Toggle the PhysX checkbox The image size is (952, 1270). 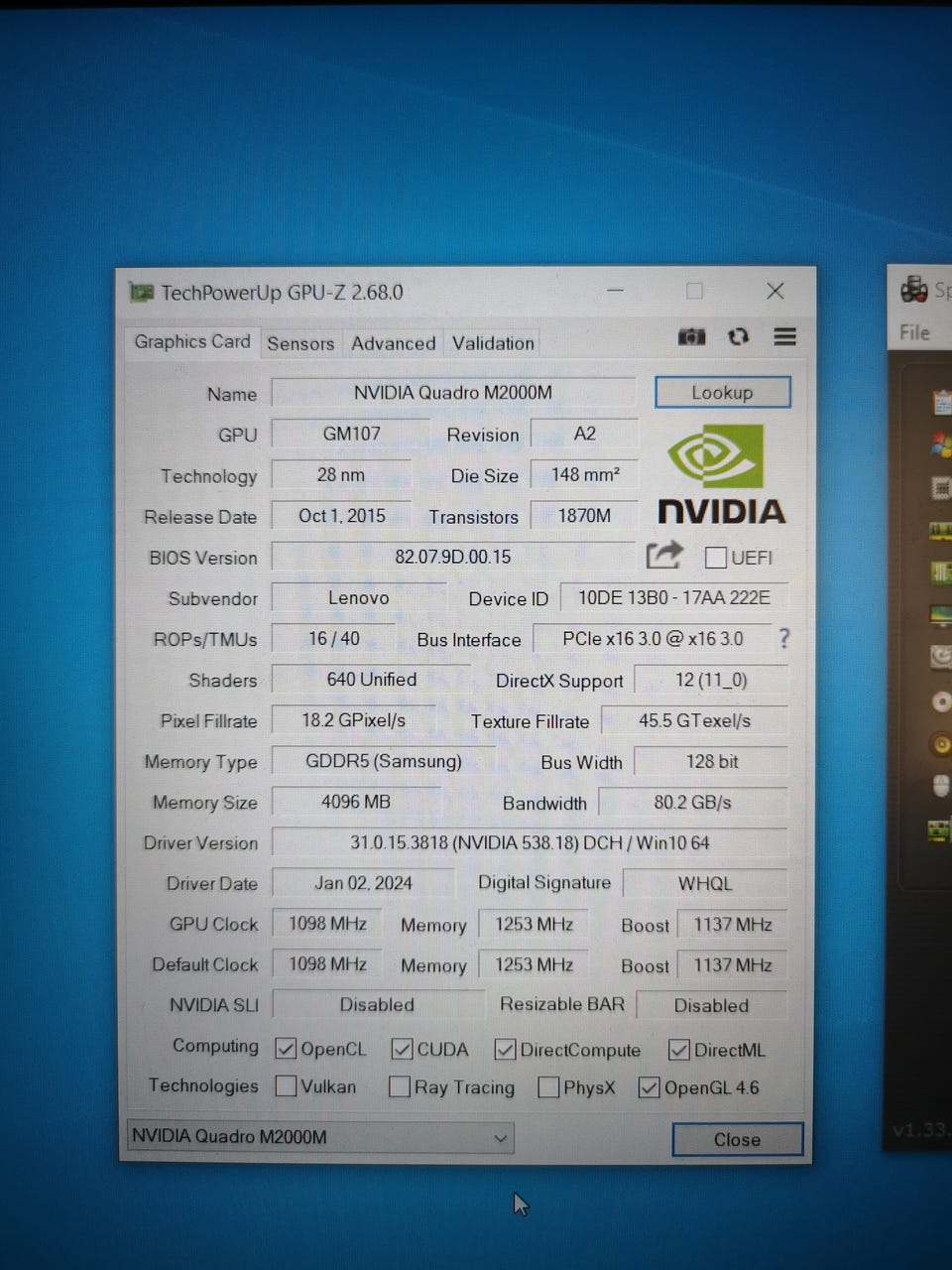pyautogui.click(x=548, y=1087)
